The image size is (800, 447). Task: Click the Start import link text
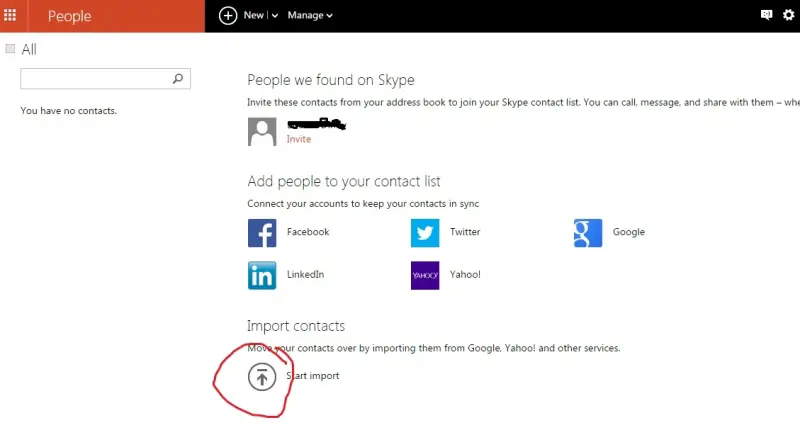pyautogui.click(x=312, y=376)
